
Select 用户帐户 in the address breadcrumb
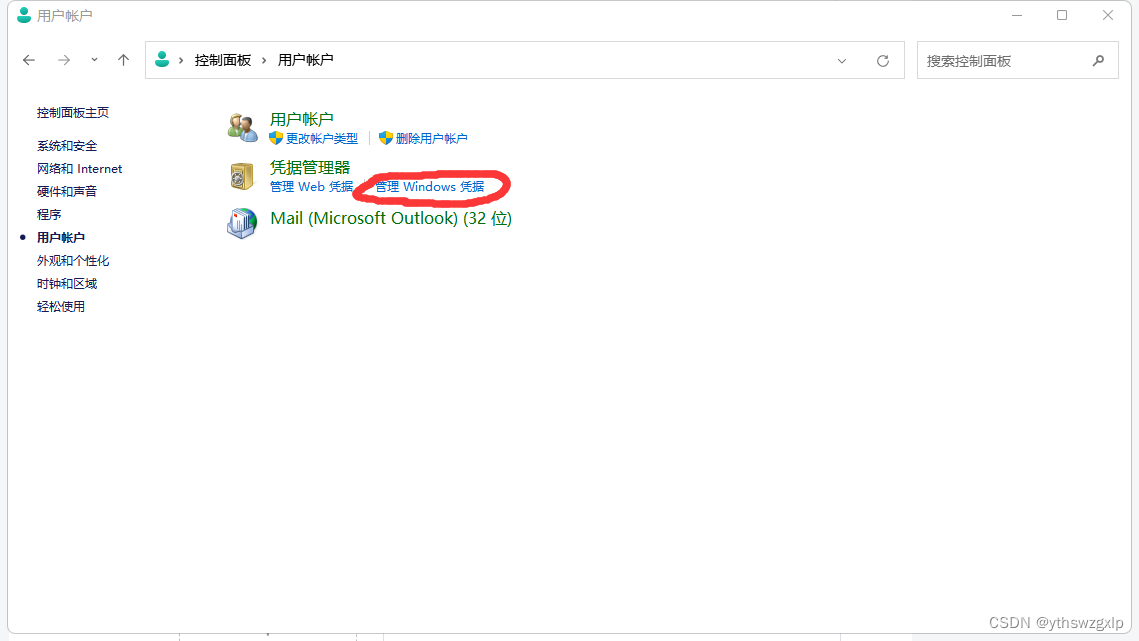[x=306, y=60]
